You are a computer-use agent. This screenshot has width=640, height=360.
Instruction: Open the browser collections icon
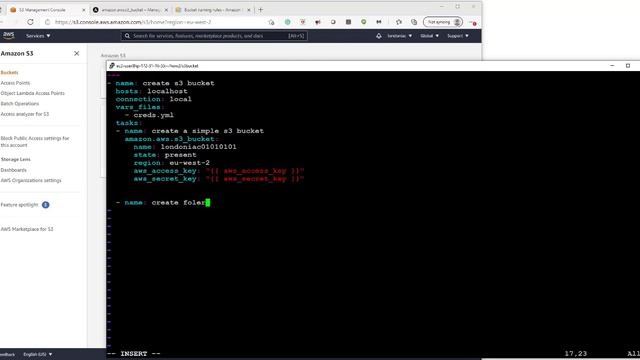[x=414, y=22]
